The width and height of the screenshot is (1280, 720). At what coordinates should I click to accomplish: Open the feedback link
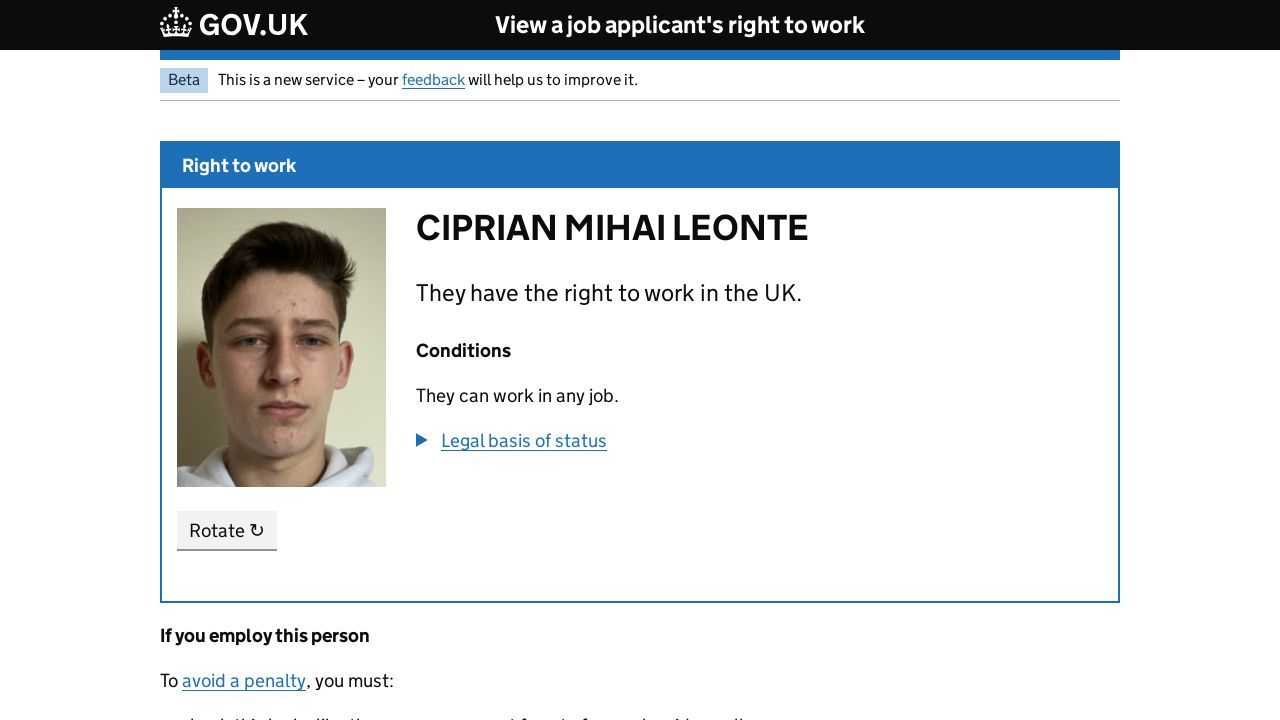pos(433,80)
